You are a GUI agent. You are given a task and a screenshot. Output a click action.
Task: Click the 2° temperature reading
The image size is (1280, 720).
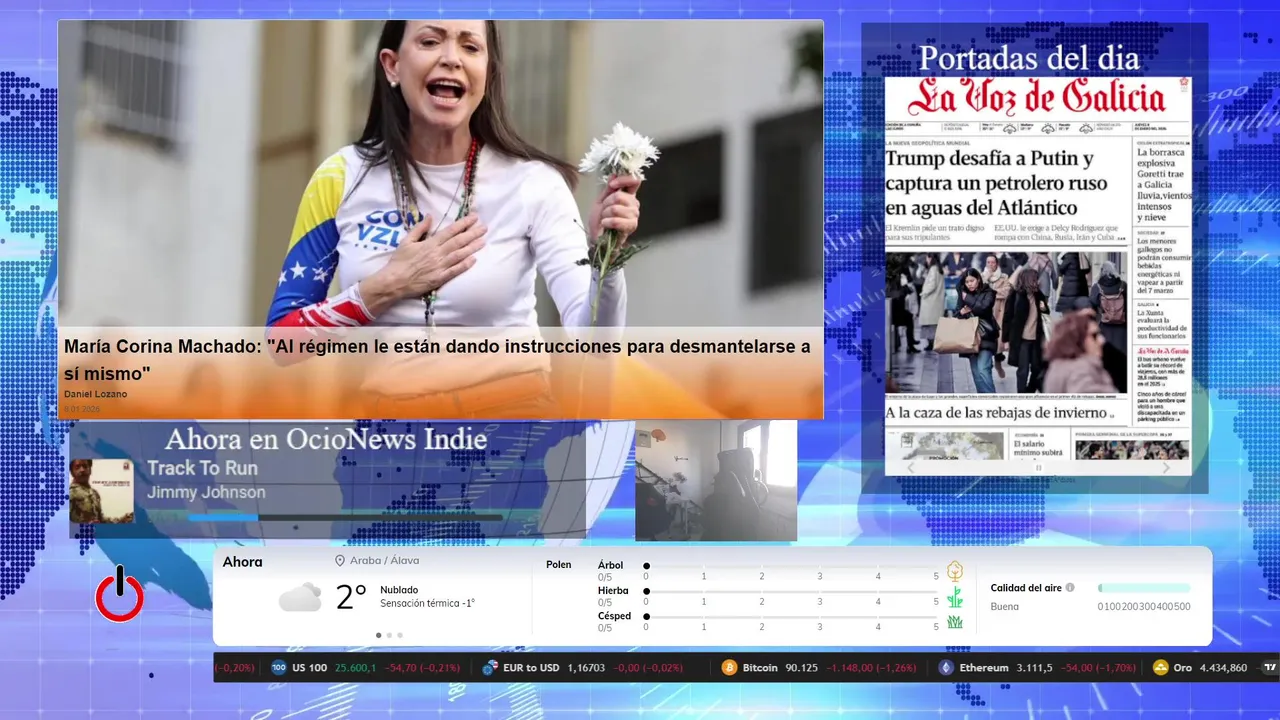point(351,598)
